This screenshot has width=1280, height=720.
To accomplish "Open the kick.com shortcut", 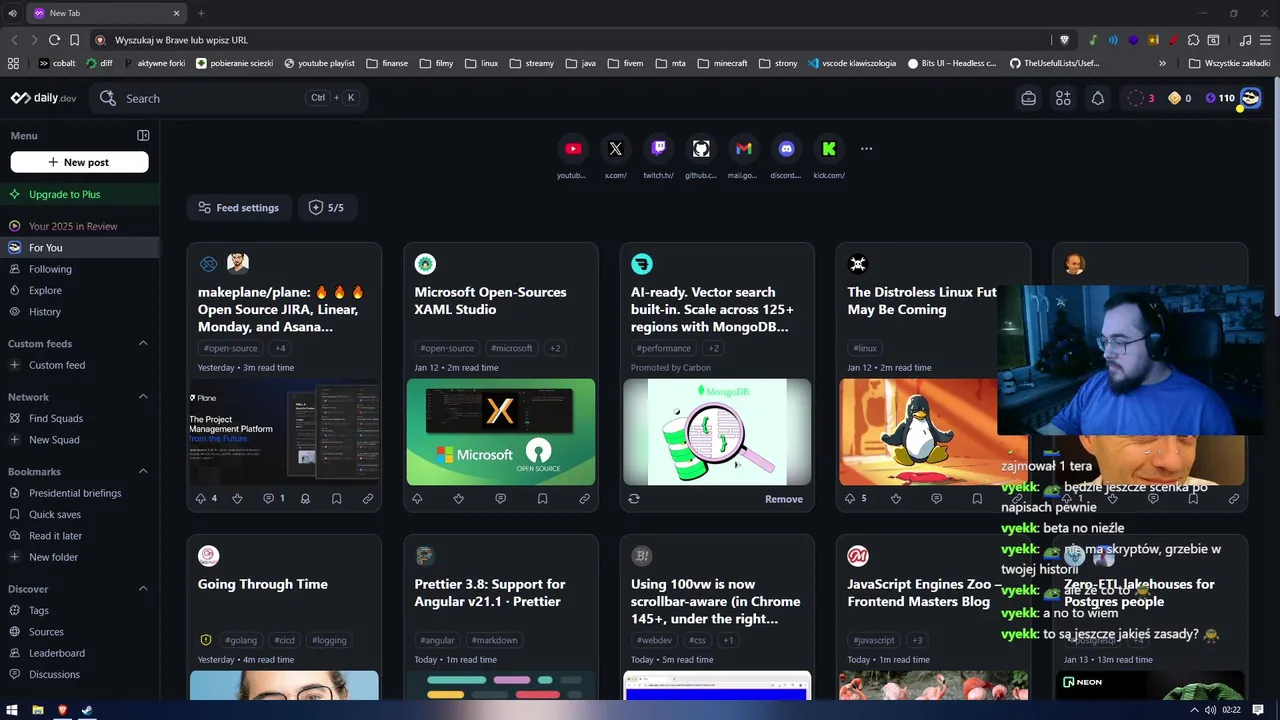I will pyautogui.click(x=829, y=148).
